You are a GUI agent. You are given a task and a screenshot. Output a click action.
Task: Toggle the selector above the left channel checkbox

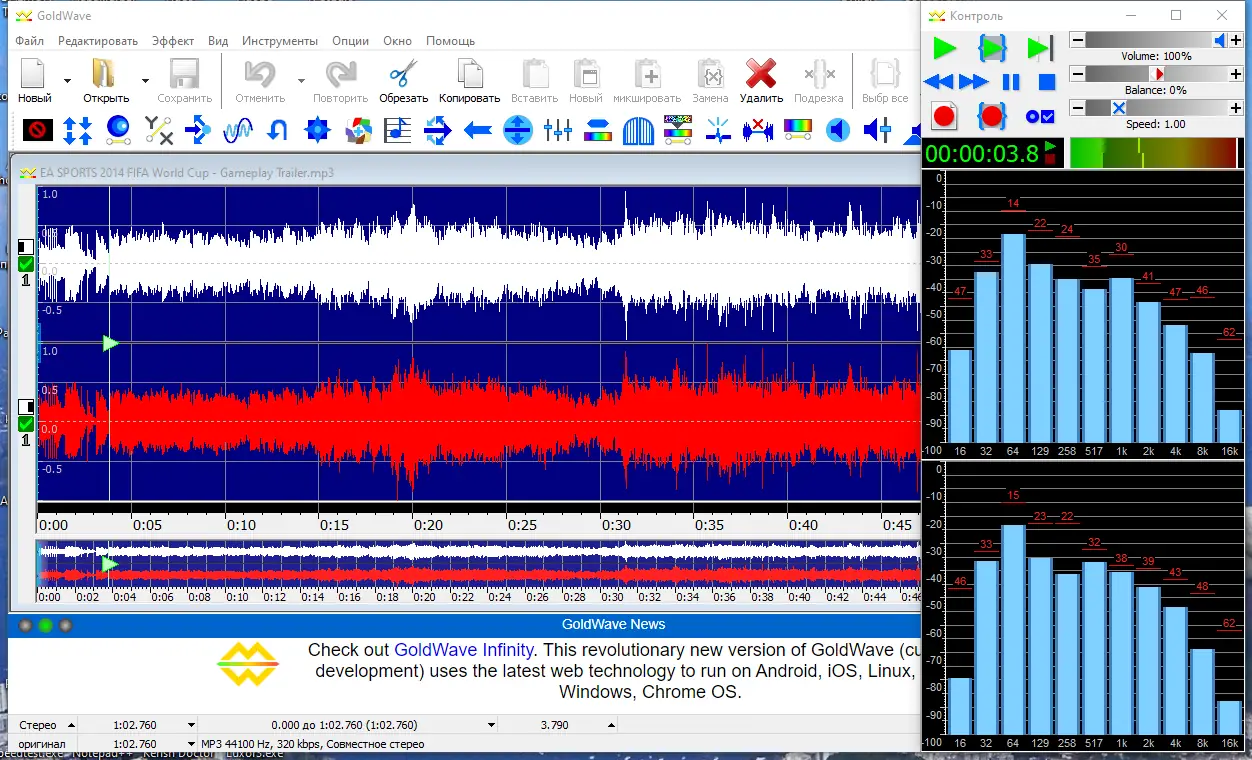click(26, 247)
